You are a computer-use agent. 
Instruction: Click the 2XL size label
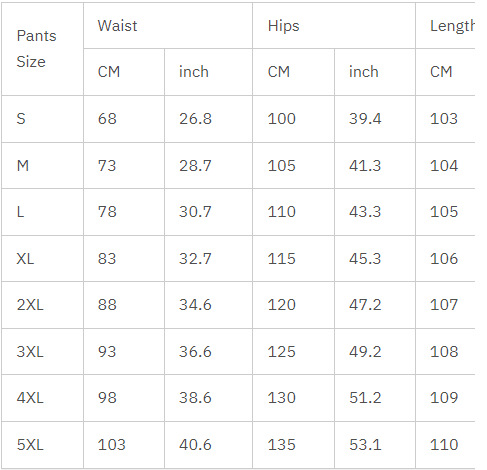pos(30,305)
